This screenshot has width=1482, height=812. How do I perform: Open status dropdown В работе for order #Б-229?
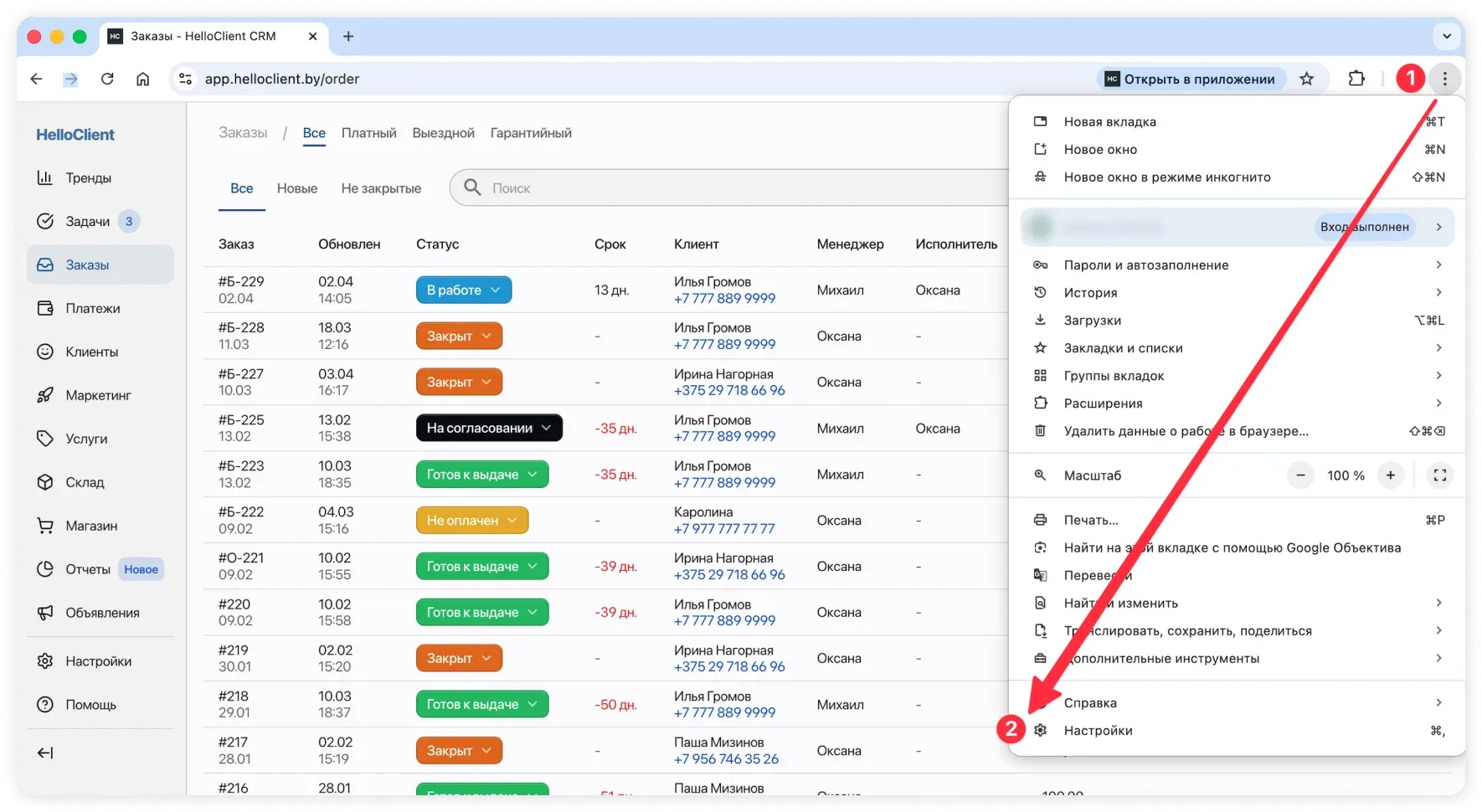(463, 290)
